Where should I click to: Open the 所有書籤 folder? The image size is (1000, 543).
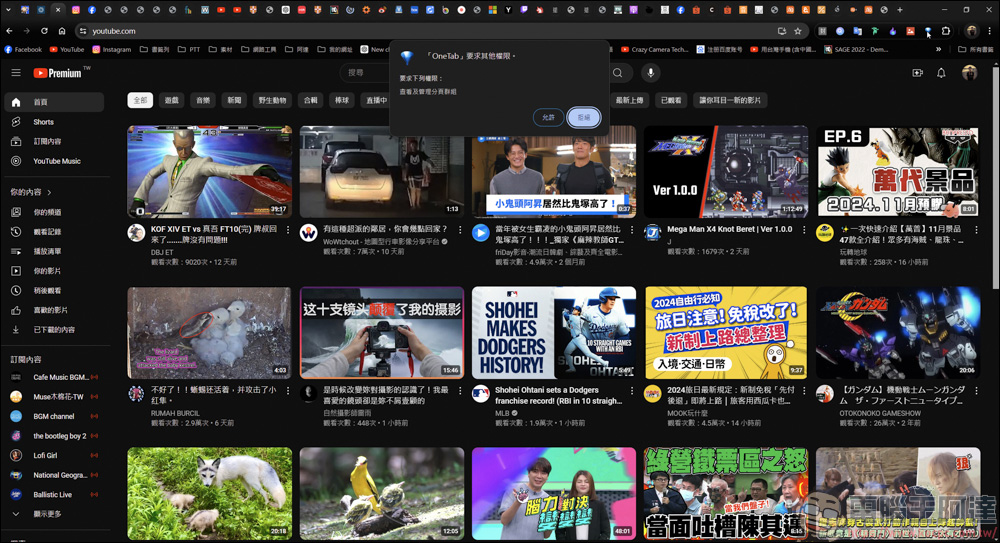click(x=975, y=49)
